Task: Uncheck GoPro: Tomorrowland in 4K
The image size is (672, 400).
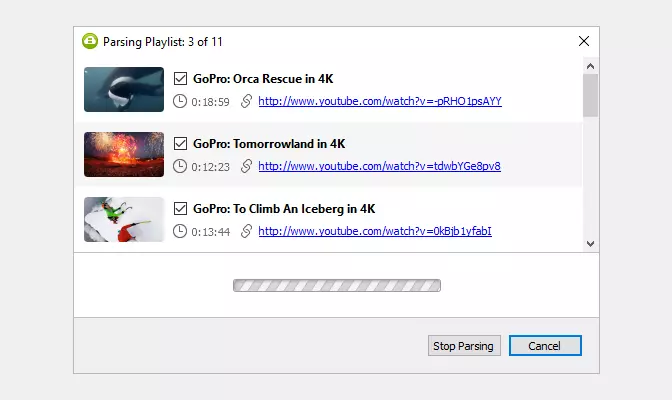Action: click(180, 143)
